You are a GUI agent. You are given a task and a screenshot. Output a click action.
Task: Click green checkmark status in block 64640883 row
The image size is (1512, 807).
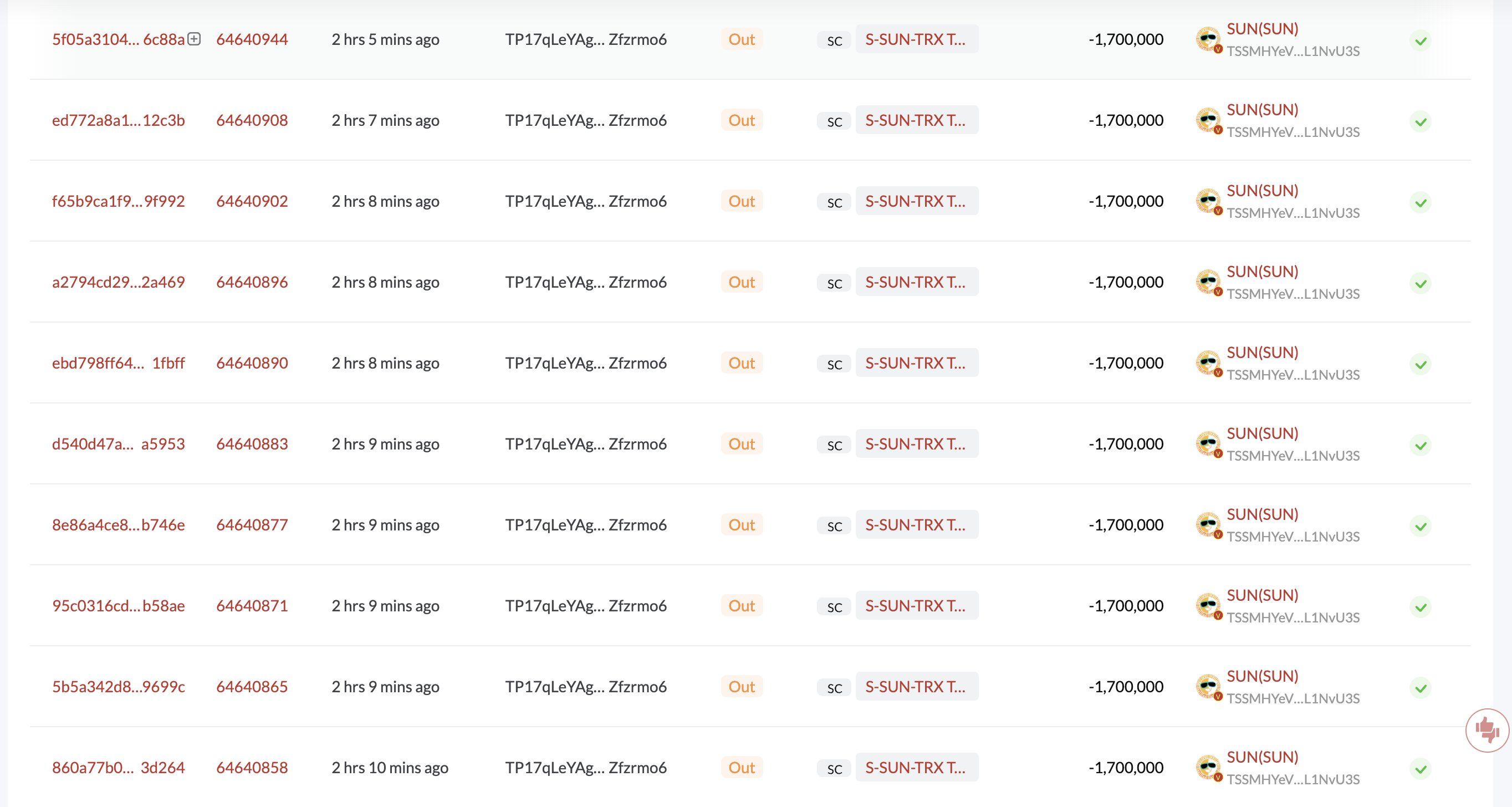pos(1421,446)
